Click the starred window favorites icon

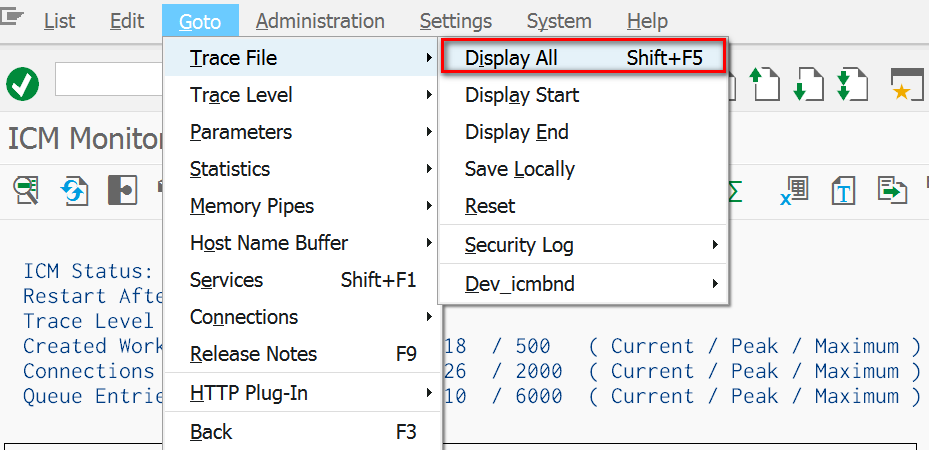[907, 84]
